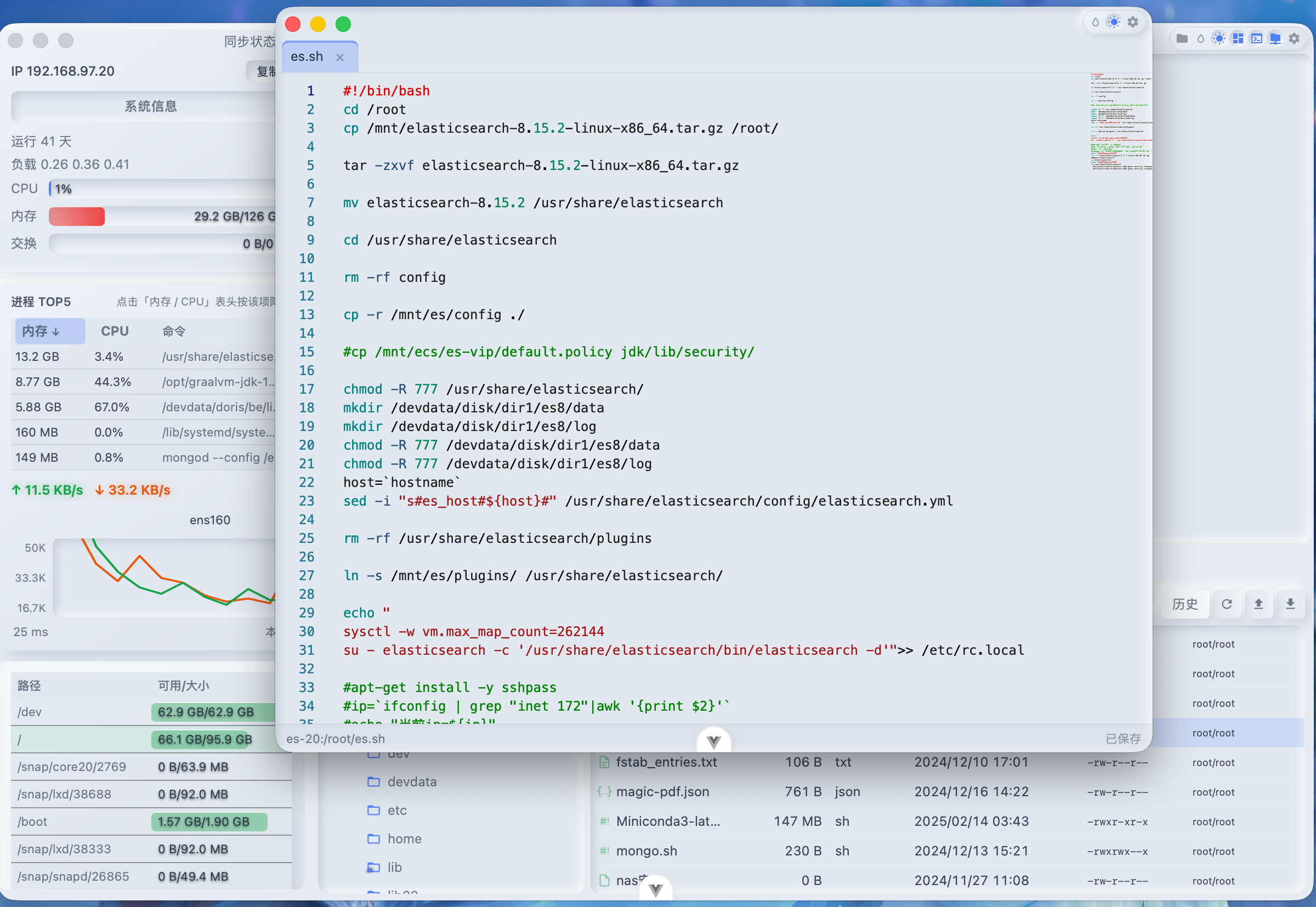
Task: Click the water-drop icon in the main window toolbar
Action: [1200, 38]
